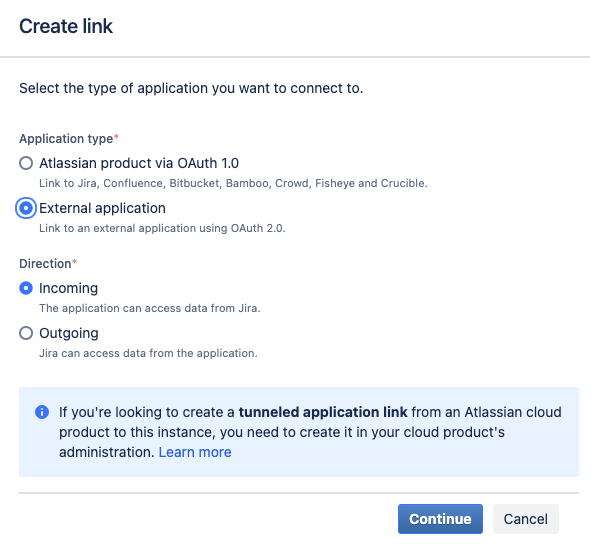Click the blue info icon
Viewport: 590px width, 544px height.
[x=42, y=412]
